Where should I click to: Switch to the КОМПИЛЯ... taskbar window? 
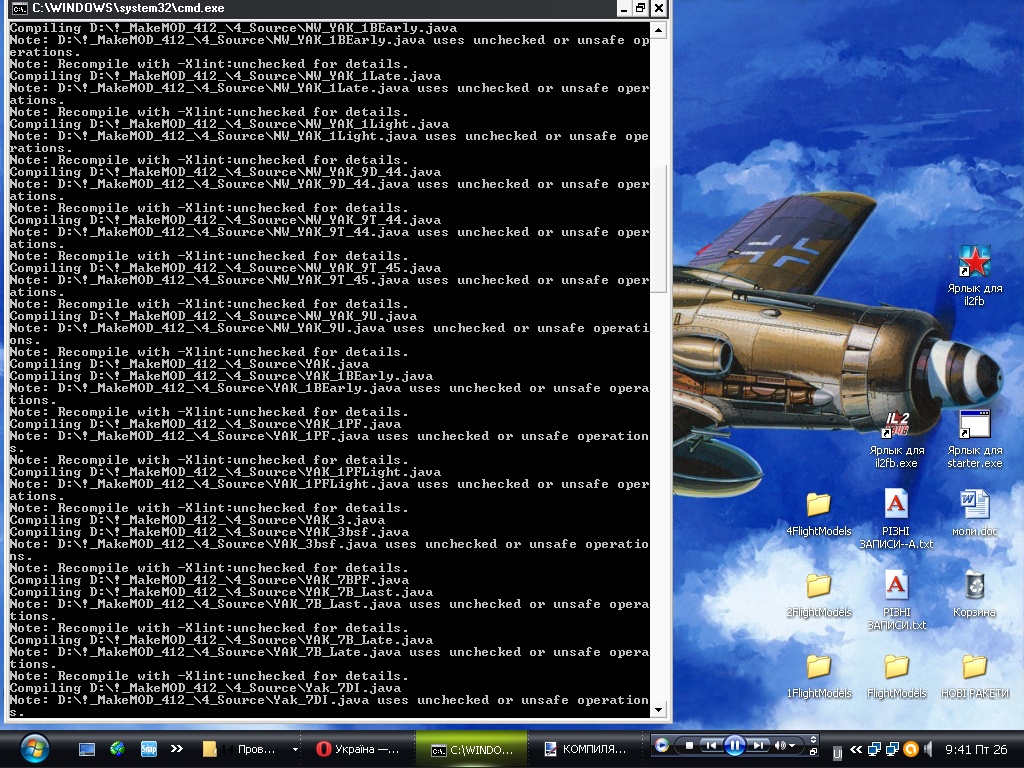pyautogui.click(x=586, y=749)
